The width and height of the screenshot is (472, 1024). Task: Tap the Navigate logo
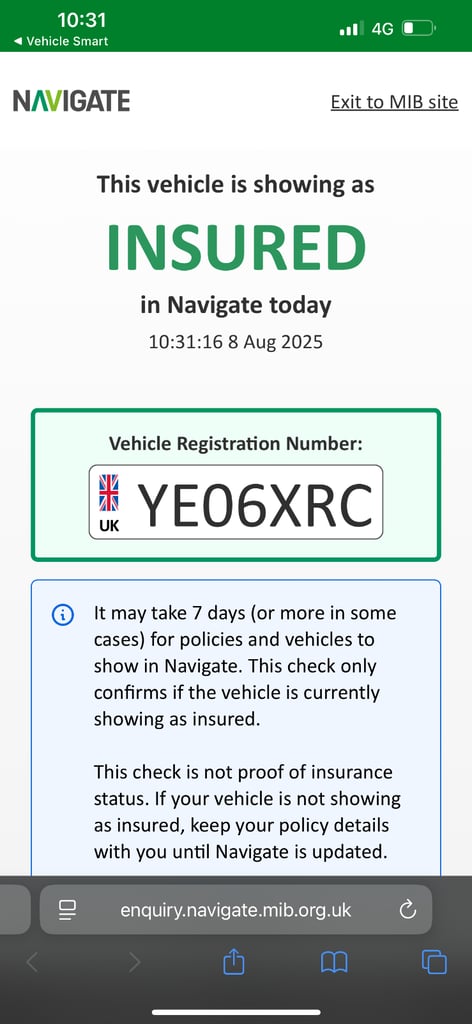[71, 101]
